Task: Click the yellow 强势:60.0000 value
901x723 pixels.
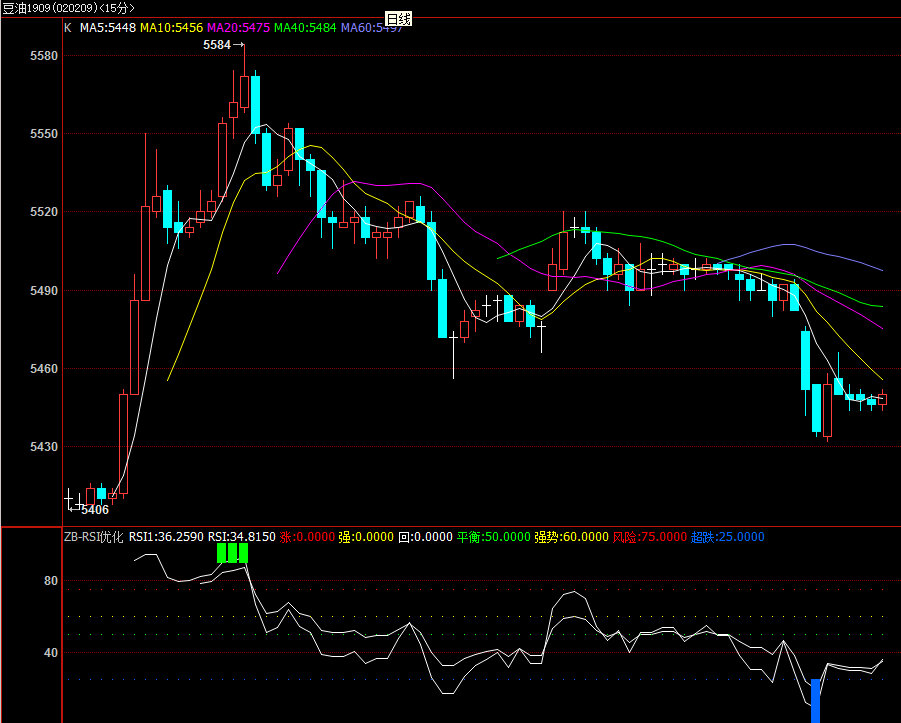Action: pyautogui.click(x=572, y=537)
